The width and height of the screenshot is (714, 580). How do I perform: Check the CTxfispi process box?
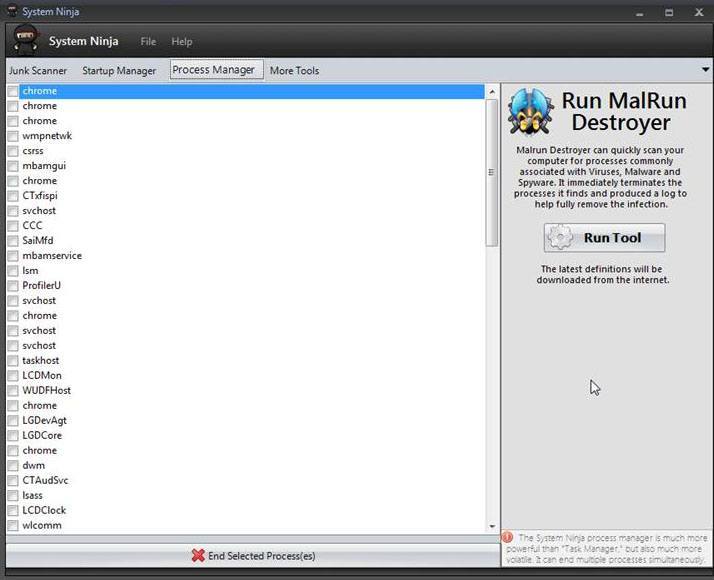pos(13,196)
